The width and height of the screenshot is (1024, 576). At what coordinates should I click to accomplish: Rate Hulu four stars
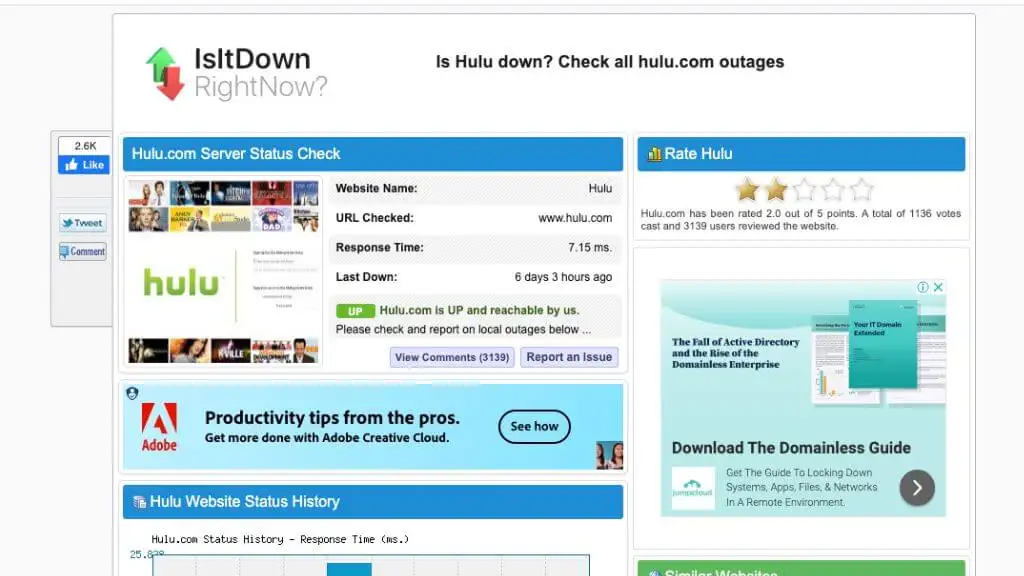point(833,189)
